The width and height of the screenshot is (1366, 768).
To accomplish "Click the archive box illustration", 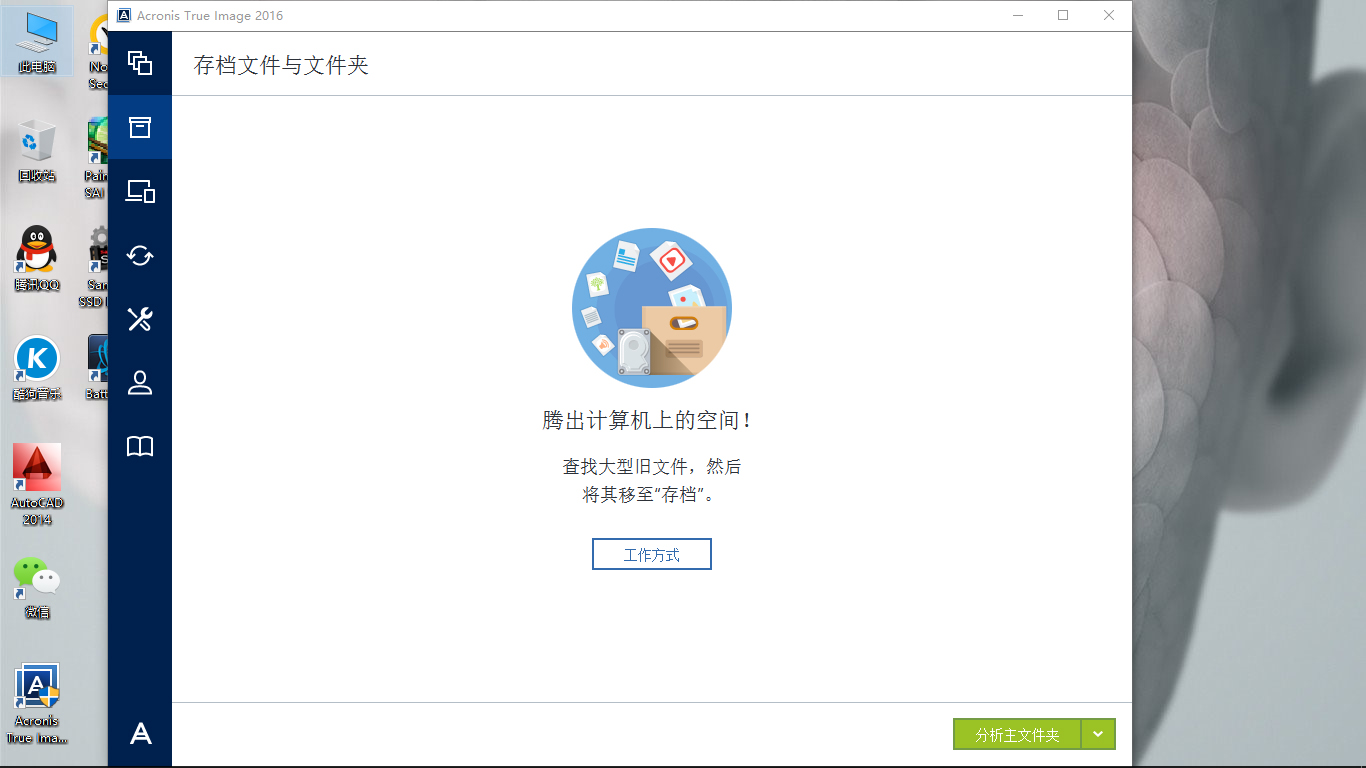I will (x=652, y=308).
